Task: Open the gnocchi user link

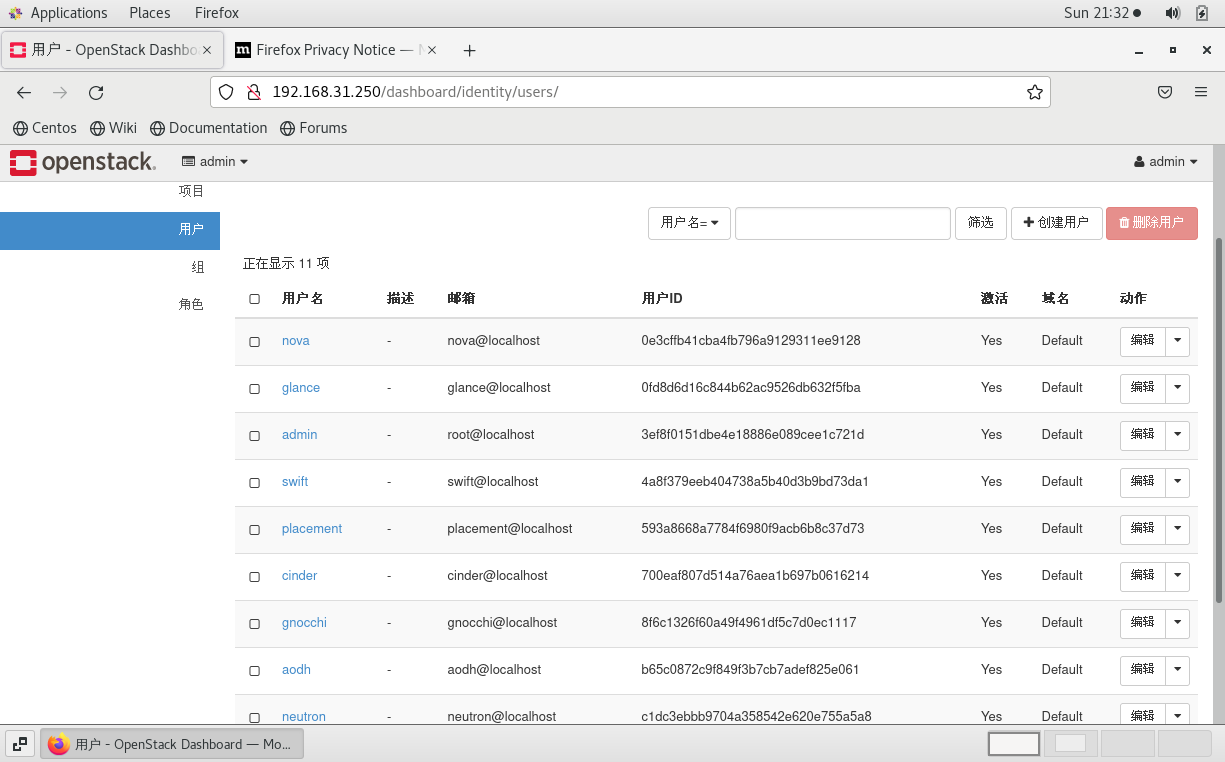Action: (x=304, y=623)
